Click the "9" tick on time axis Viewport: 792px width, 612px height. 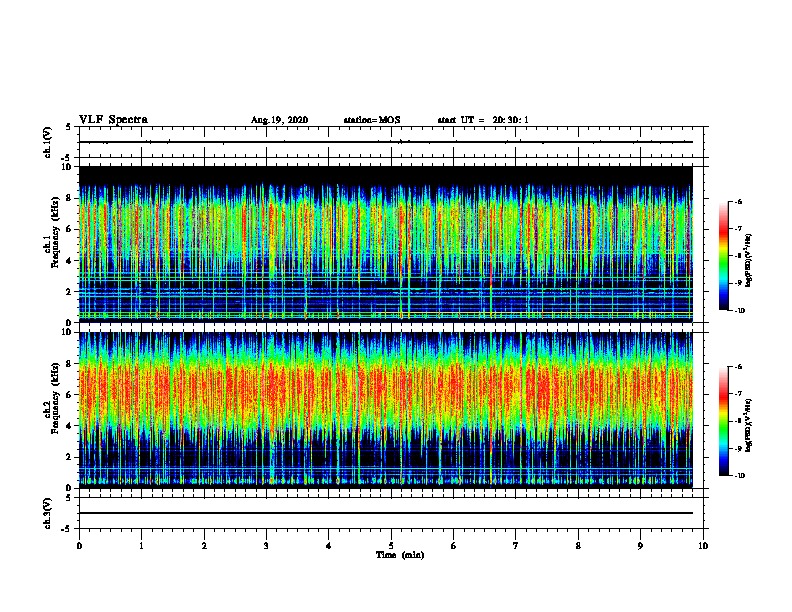640,546
